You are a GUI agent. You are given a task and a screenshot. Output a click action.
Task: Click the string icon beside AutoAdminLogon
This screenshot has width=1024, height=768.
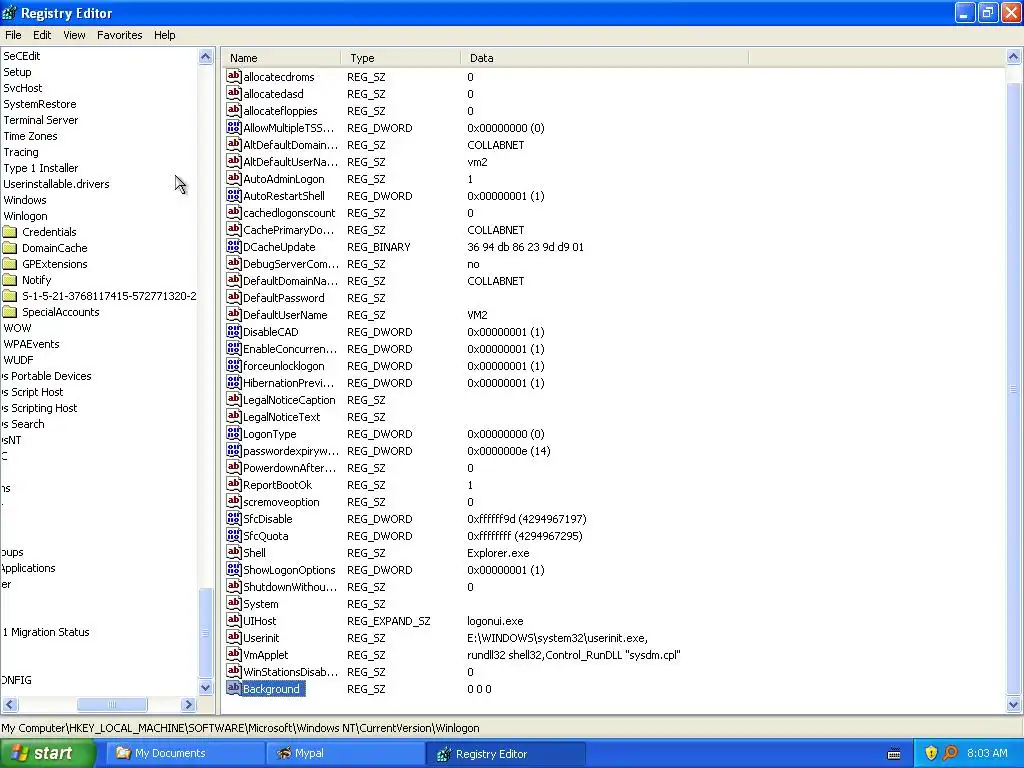point(234,178)
